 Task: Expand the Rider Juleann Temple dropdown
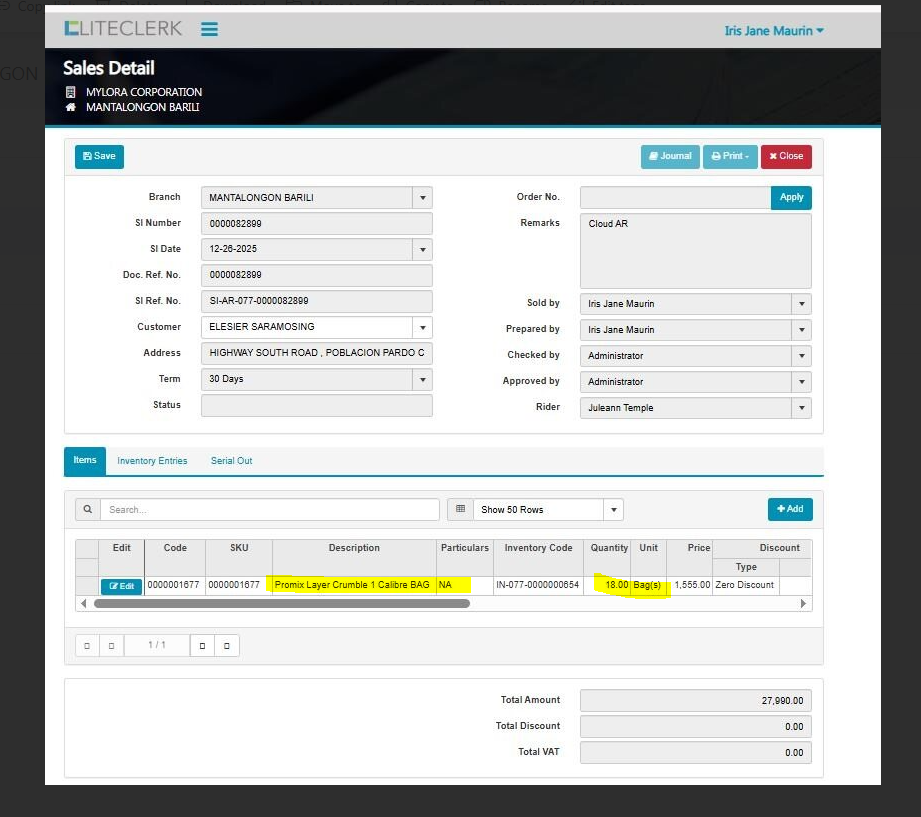(800, 408)
